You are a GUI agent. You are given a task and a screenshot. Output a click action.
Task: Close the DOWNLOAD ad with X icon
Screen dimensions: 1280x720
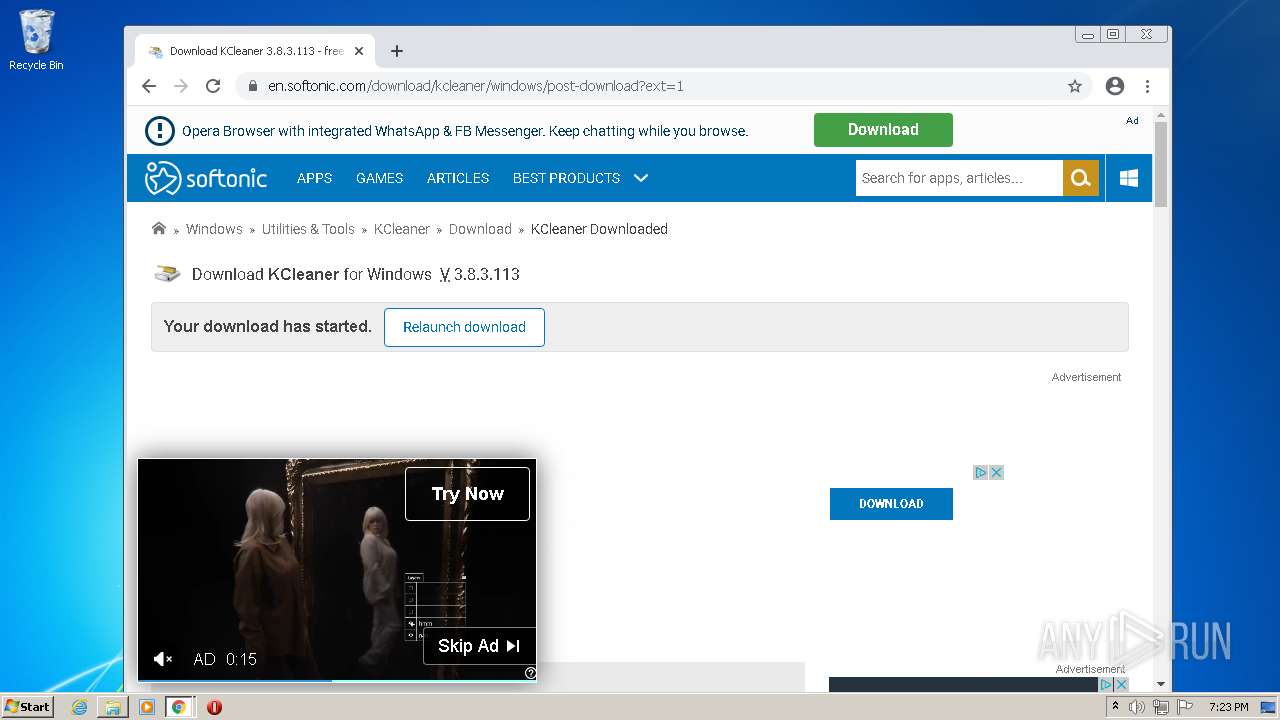pos(996,472)
